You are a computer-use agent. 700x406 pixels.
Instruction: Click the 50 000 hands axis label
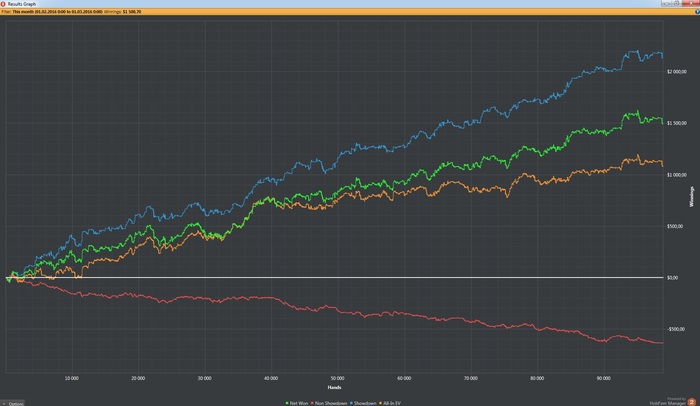click(x=338, y=378)
